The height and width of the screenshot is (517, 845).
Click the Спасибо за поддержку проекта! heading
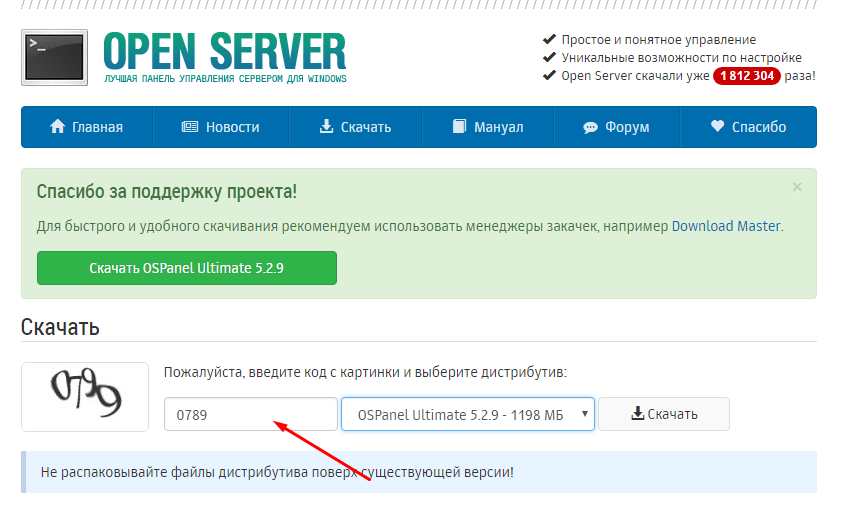pos(167,192)
